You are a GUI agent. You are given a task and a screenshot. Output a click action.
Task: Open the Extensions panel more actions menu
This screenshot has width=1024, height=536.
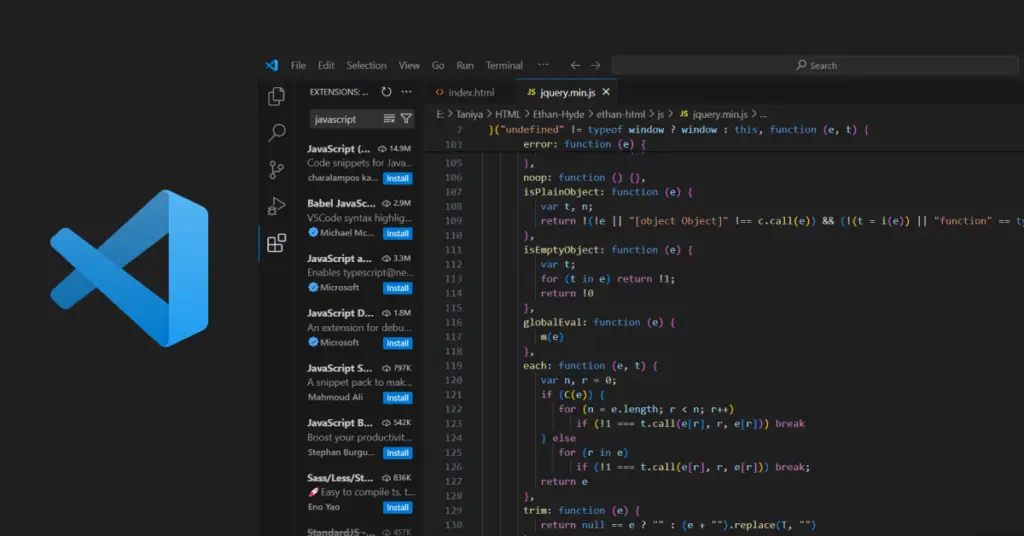pyautogui.click(x=406, y=92)
